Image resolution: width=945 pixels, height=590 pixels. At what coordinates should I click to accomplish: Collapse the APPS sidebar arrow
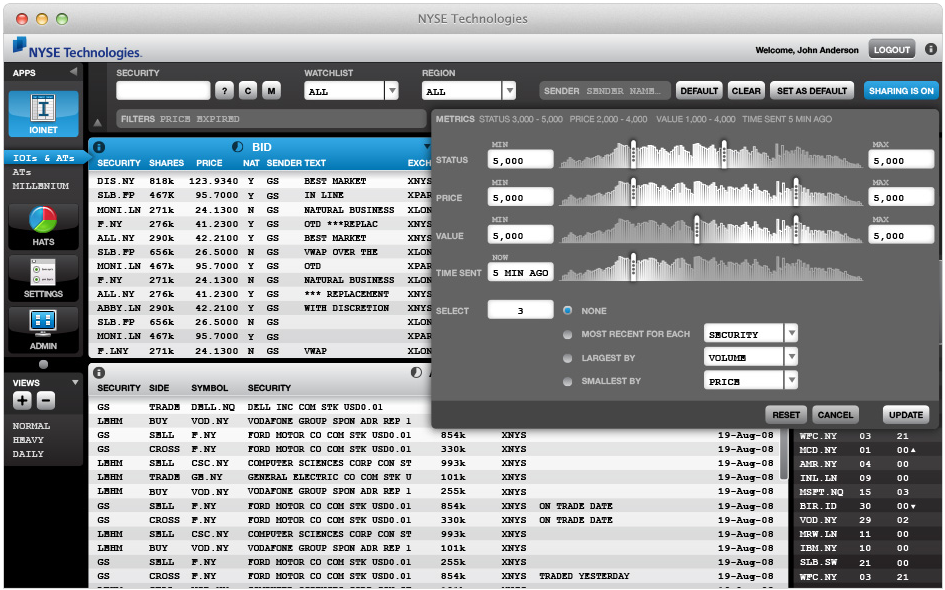[73, 72]
